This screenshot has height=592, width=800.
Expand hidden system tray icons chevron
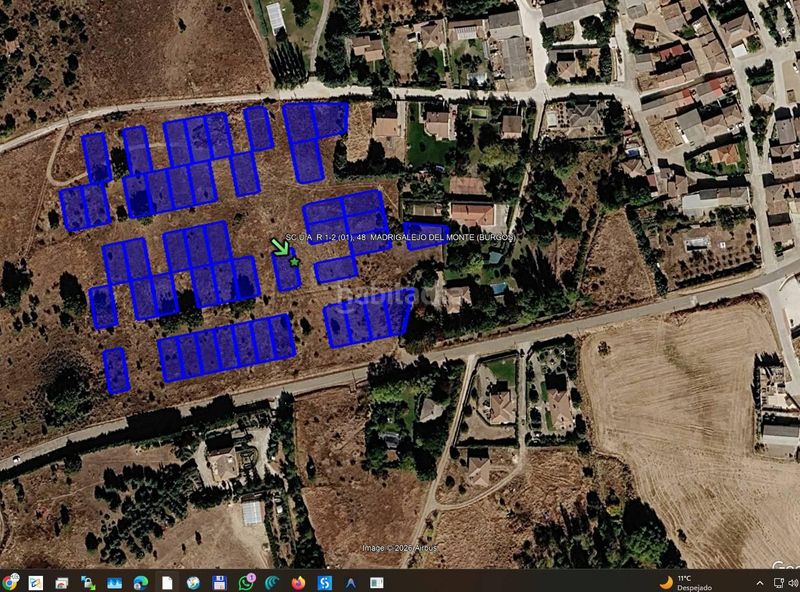[x=760, y=583]
